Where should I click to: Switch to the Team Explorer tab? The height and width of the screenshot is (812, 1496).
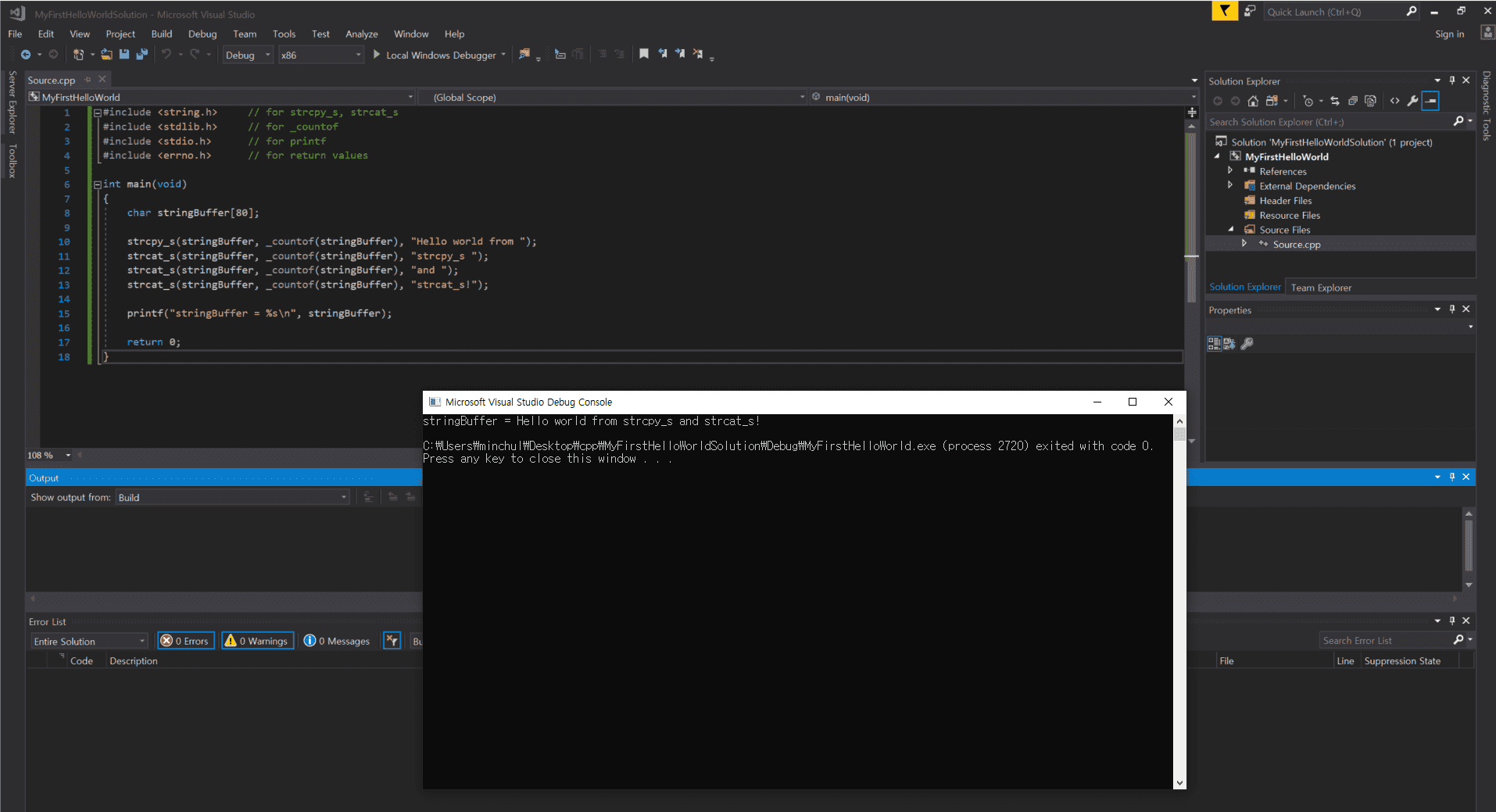(x=1321, y=288)
